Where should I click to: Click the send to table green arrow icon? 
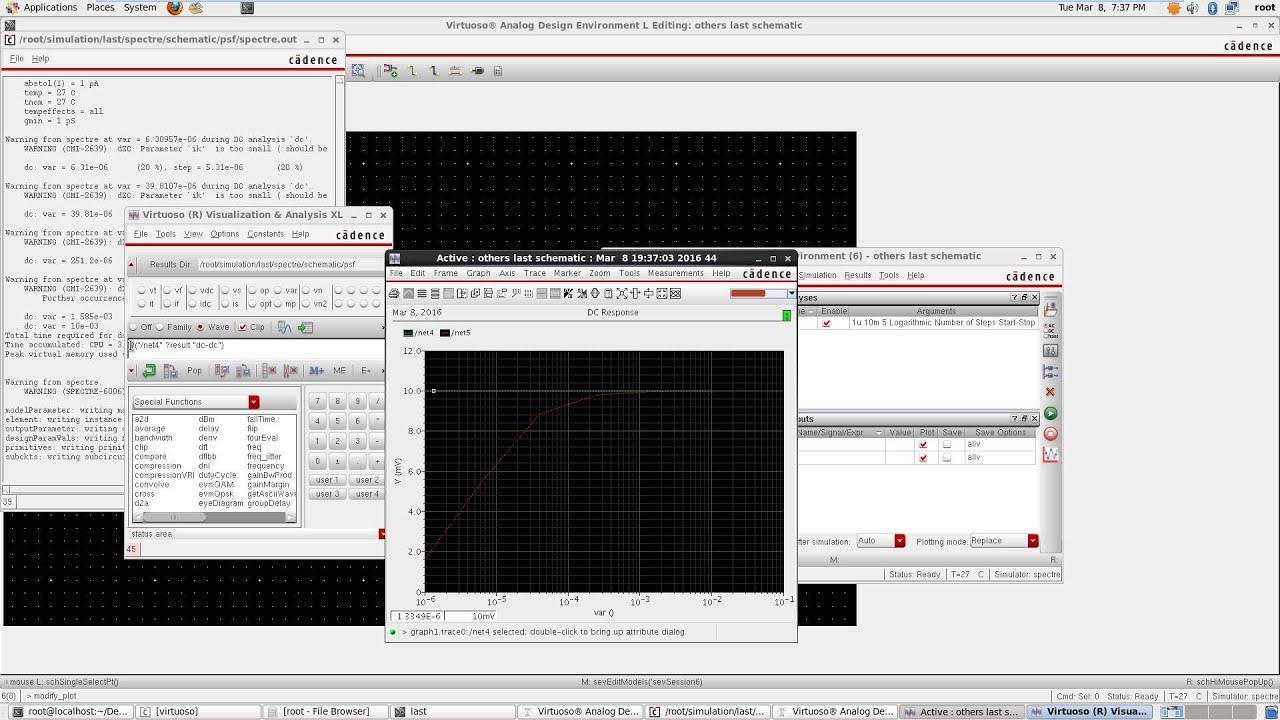point(305,327)
